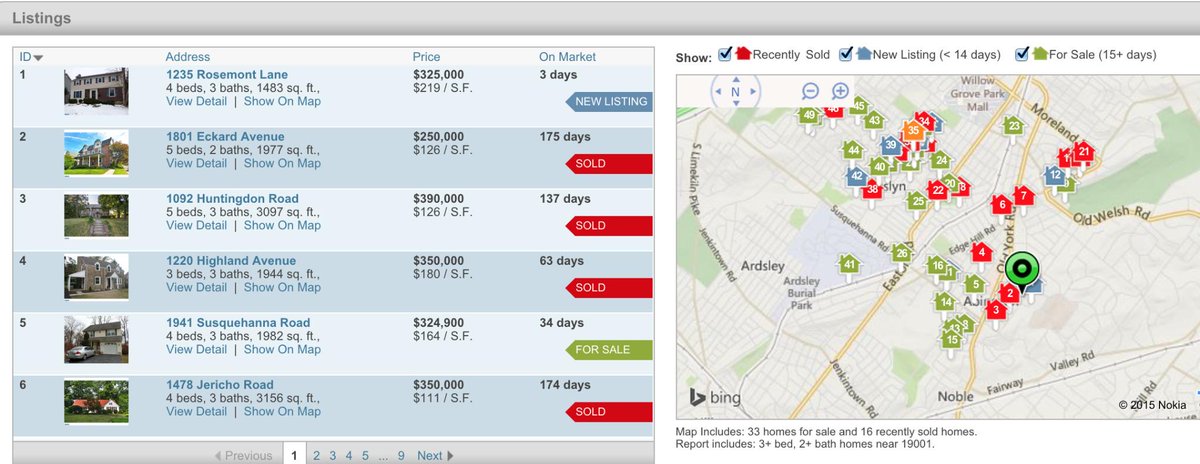Image resolution: width=1200 pixels, height=464 pixels.
Task: Select map marker 15
Action: [x=952, y=341]
